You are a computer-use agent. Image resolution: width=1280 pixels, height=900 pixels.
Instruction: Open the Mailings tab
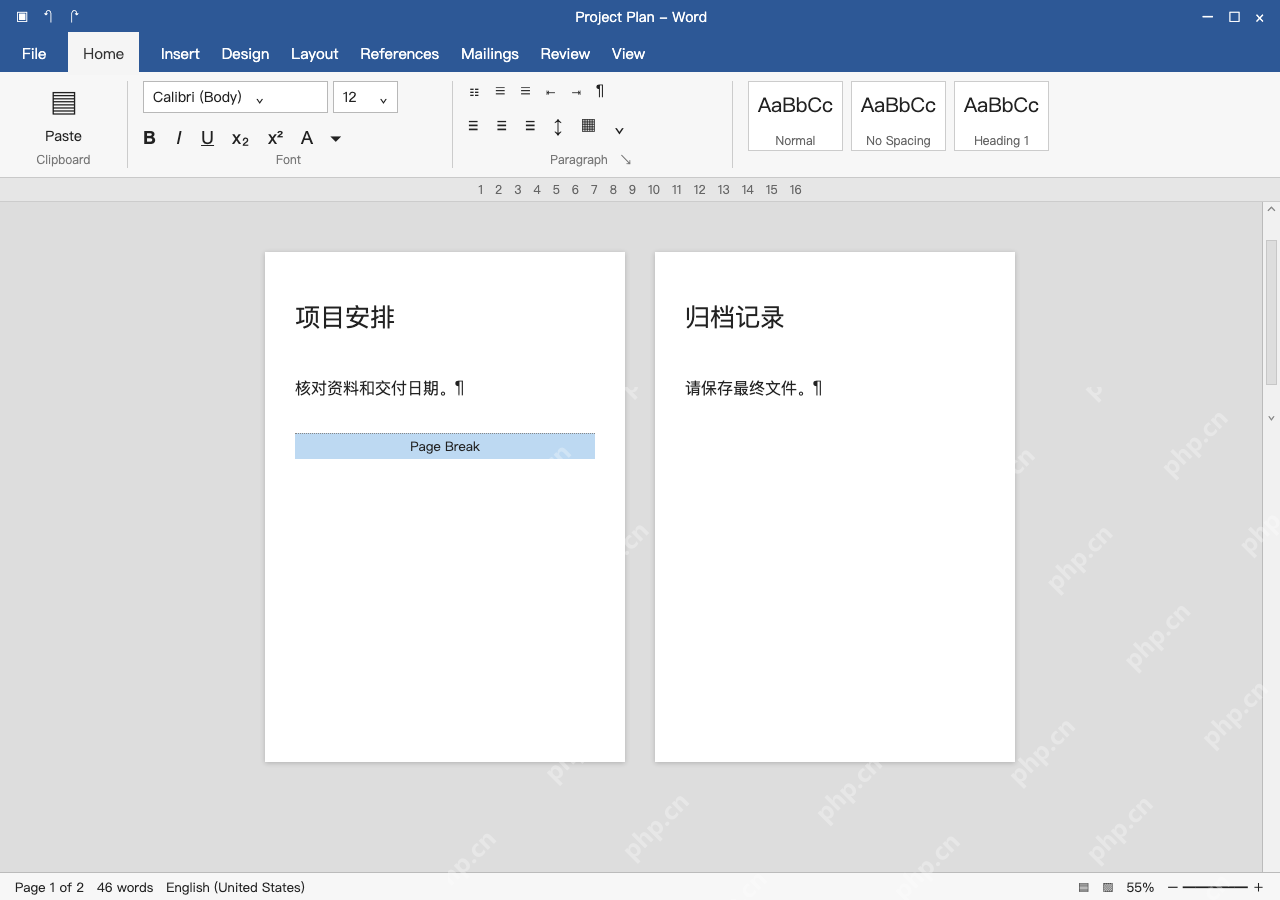click(490, 54)
